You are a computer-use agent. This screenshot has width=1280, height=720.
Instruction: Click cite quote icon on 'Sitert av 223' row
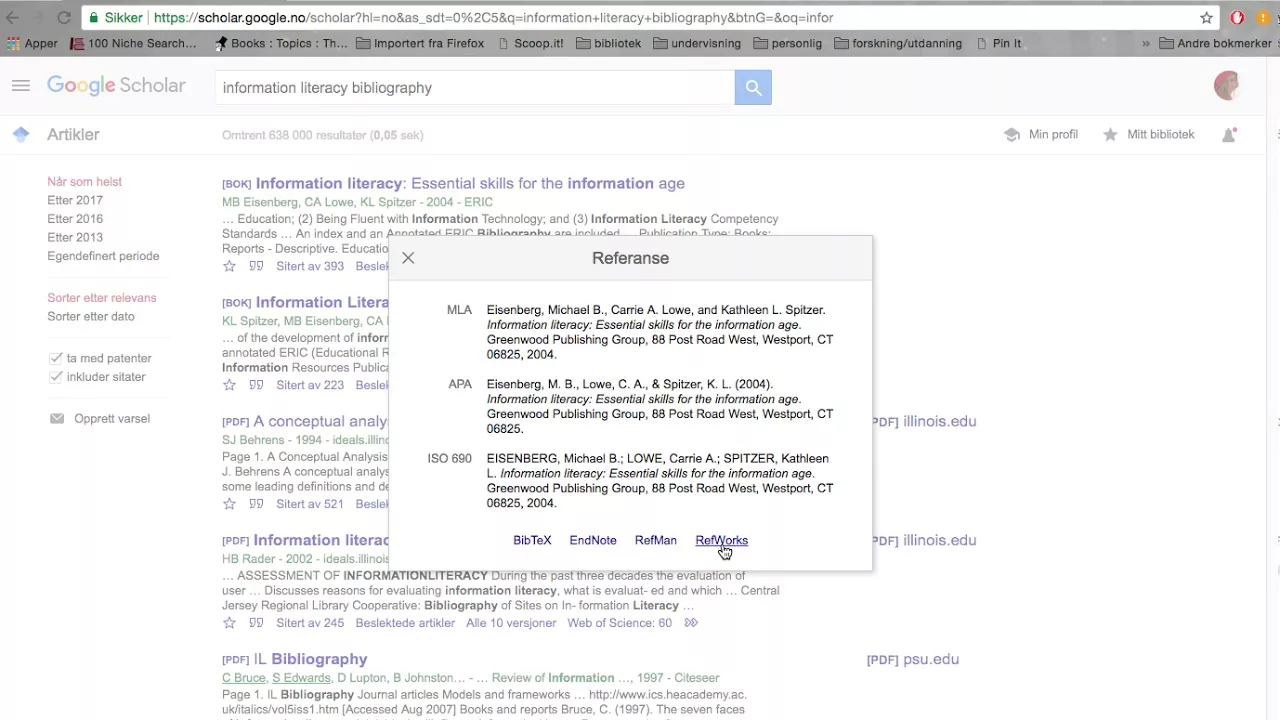pos(256,385)
